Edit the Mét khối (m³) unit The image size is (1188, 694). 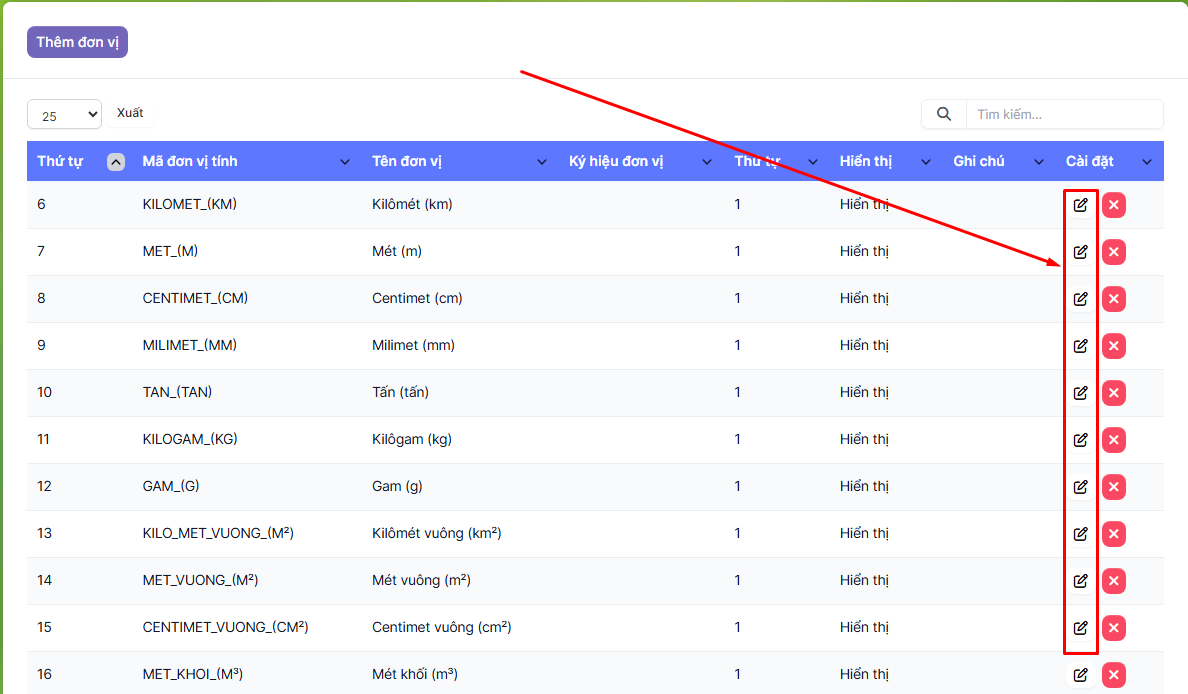coord(1080,675)
